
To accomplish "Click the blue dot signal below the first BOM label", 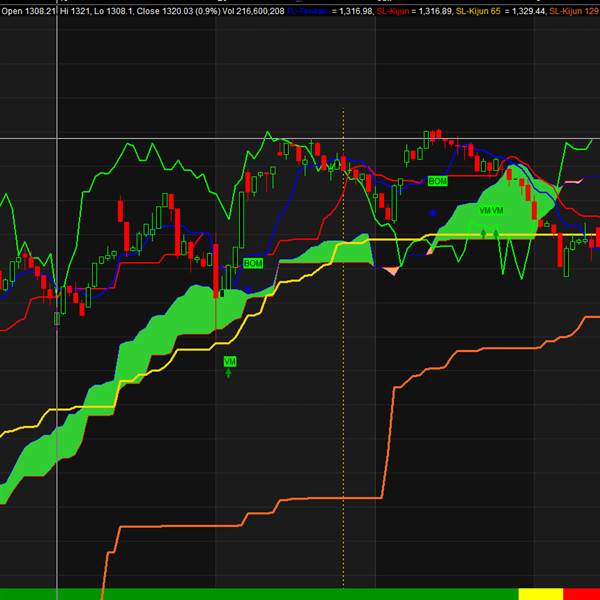I will point(248,289).
